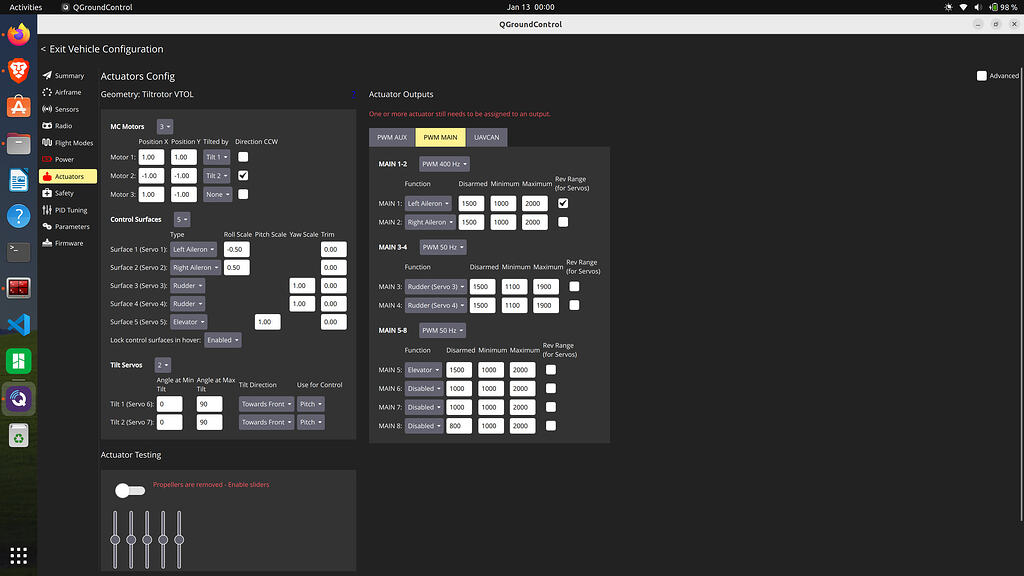Open the Help dock icon
The image size is (1024, 576).
coord(18,216)
